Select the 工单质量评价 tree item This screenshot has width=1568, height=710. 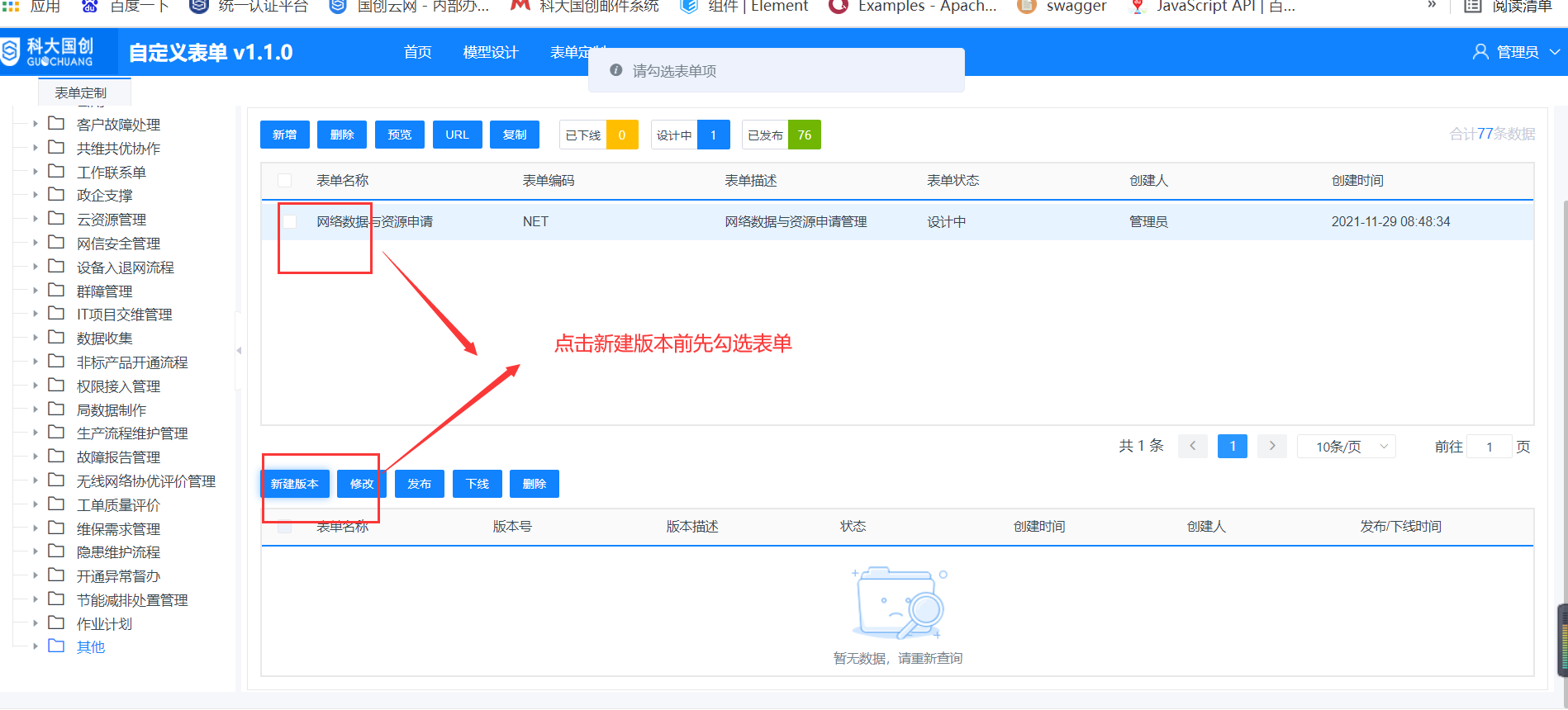coord(118,504)
